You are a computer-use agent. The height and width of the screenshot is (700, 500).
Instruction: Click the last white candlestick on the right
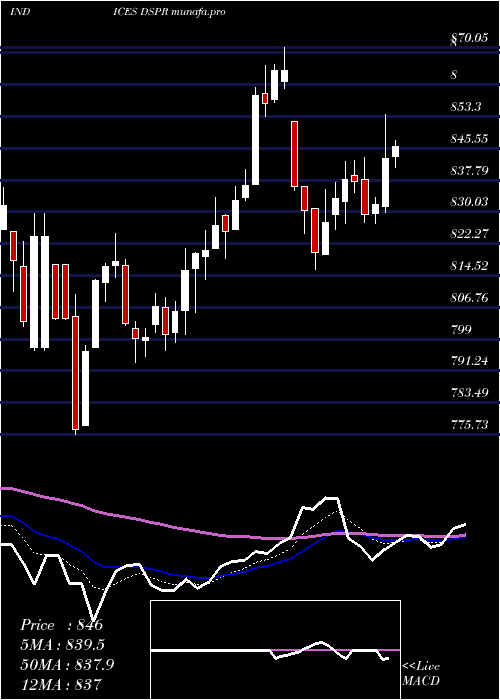395,152
